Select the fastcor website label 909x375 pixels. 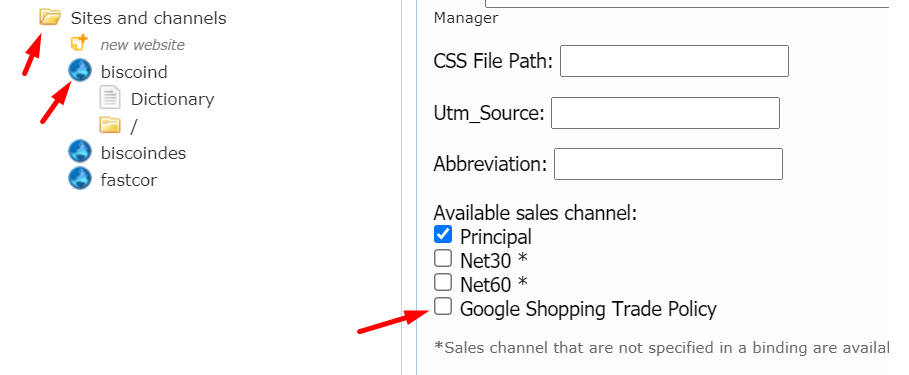coord(129,180)
